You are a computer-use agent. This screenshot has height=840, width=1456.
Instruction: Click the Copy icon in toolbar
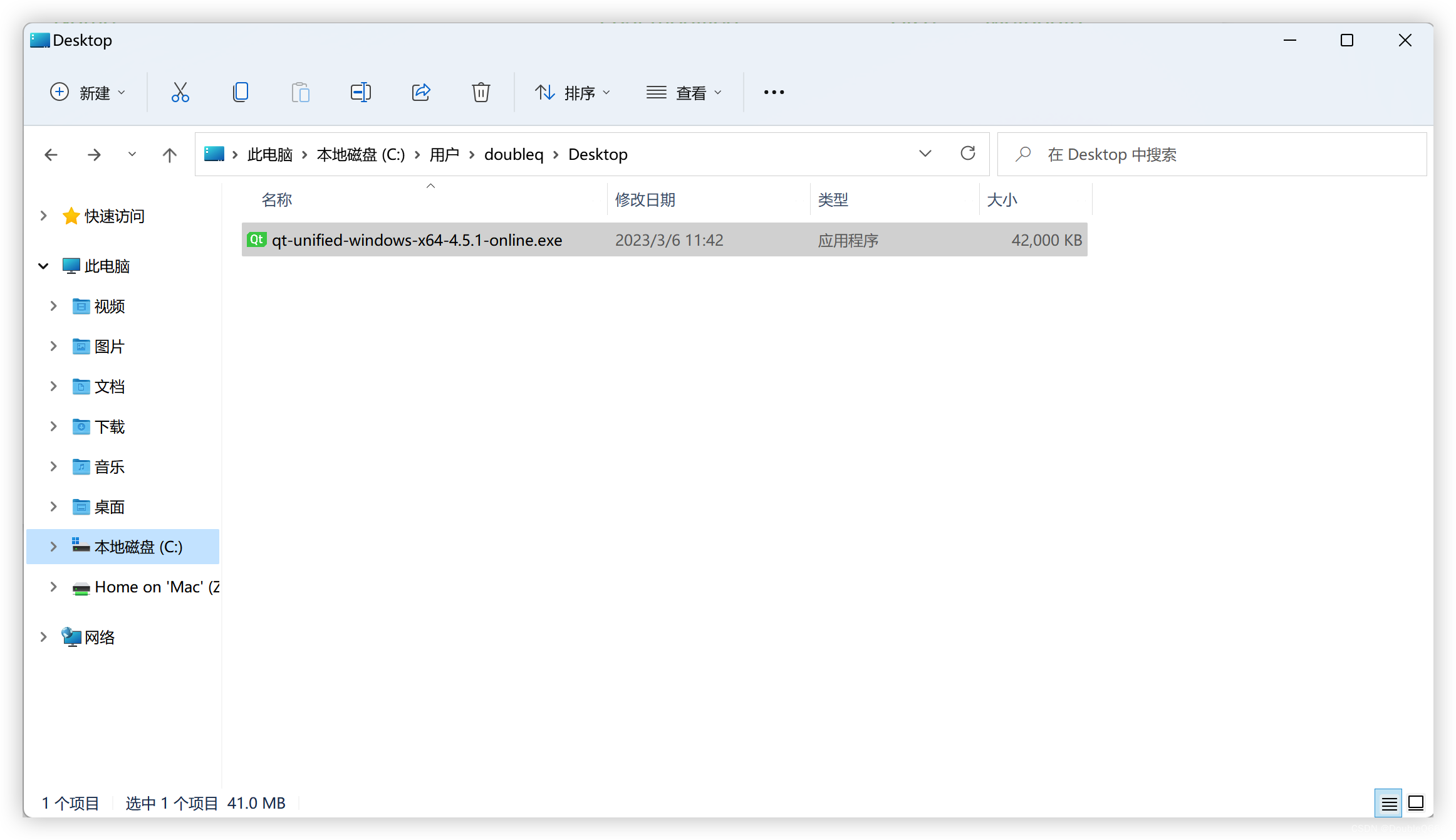[x=241, y=92]
